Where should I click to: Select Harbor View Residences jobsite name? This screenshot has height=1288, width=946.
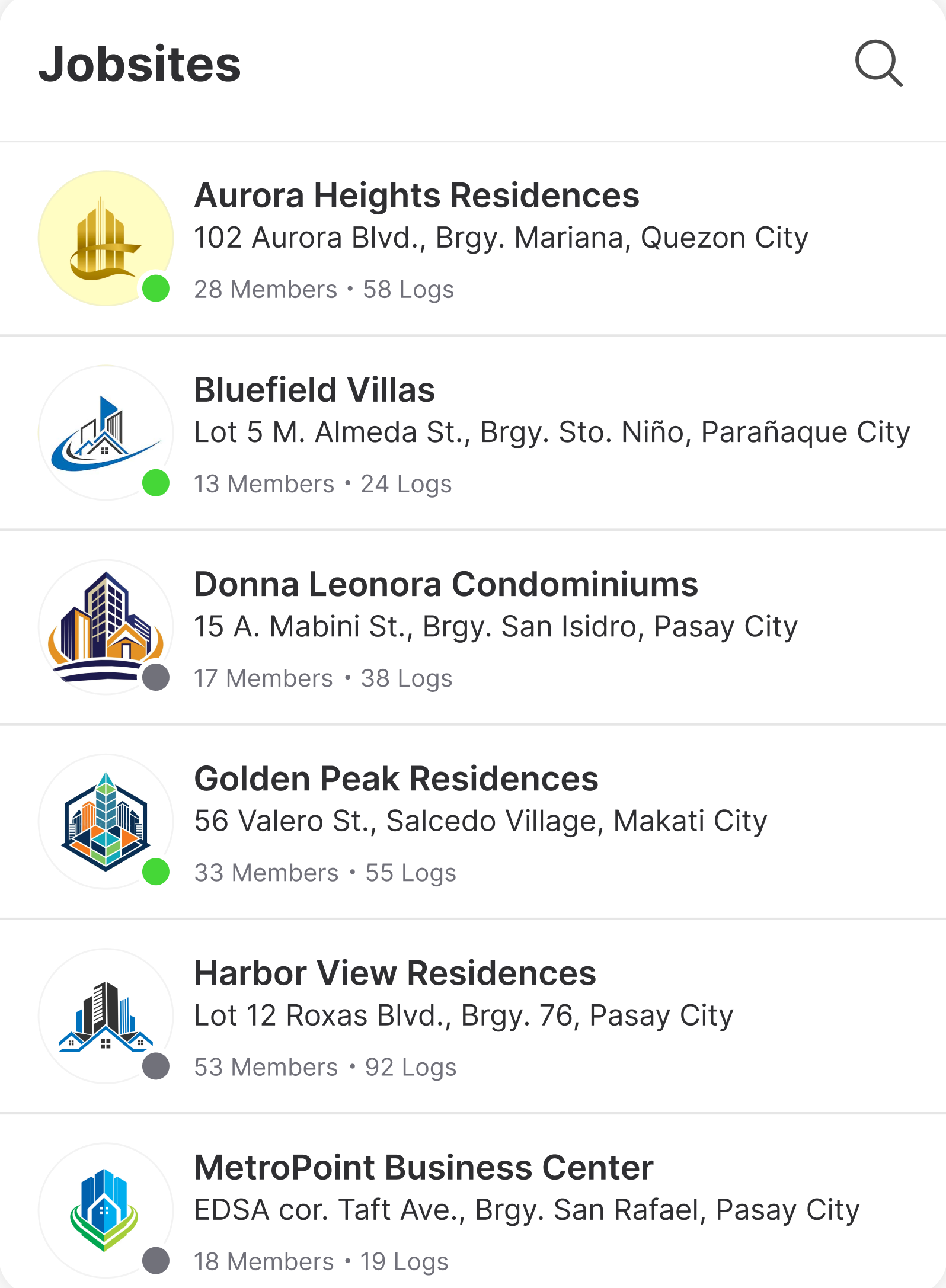pyautogui.click(x=395, y=973)
